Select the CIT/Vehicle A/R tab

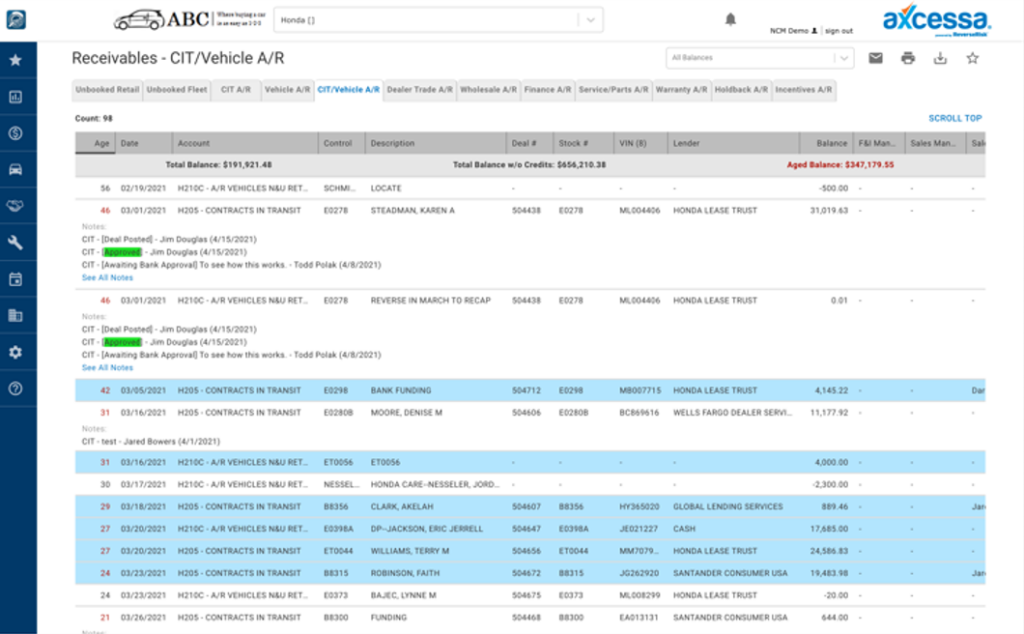[348, 89]
